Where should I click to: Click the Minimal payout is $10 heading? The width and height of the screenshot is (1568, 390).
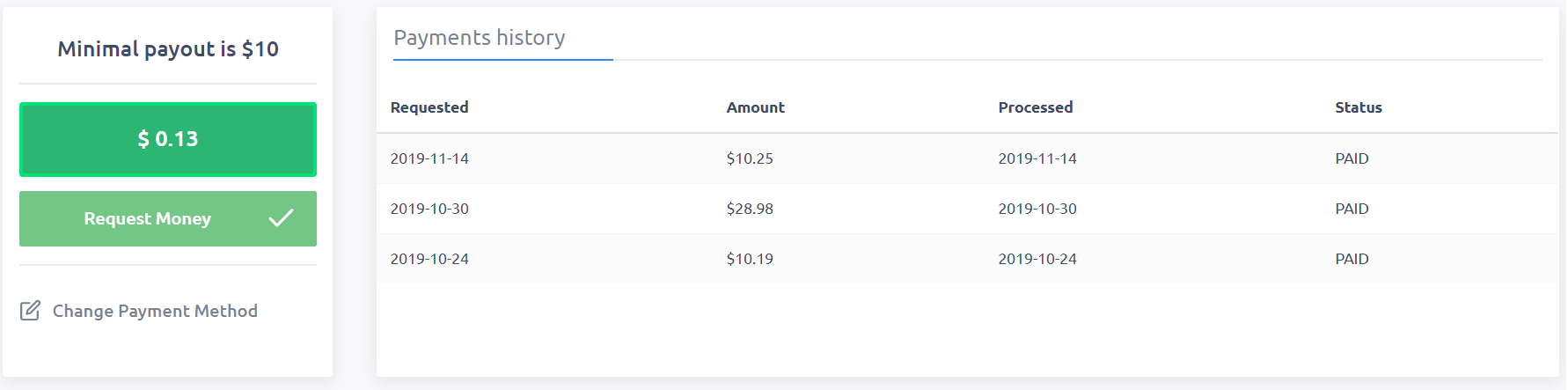(168, 49)
